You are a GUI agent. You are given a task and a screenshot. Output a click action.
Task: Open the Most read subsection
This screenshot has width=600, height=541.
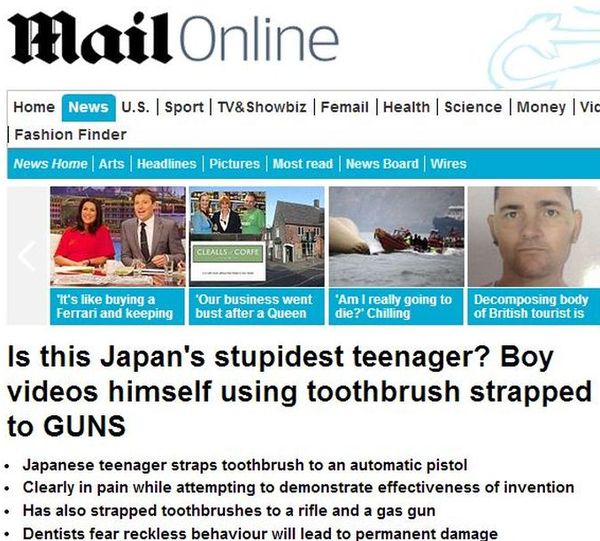[303, 164]
